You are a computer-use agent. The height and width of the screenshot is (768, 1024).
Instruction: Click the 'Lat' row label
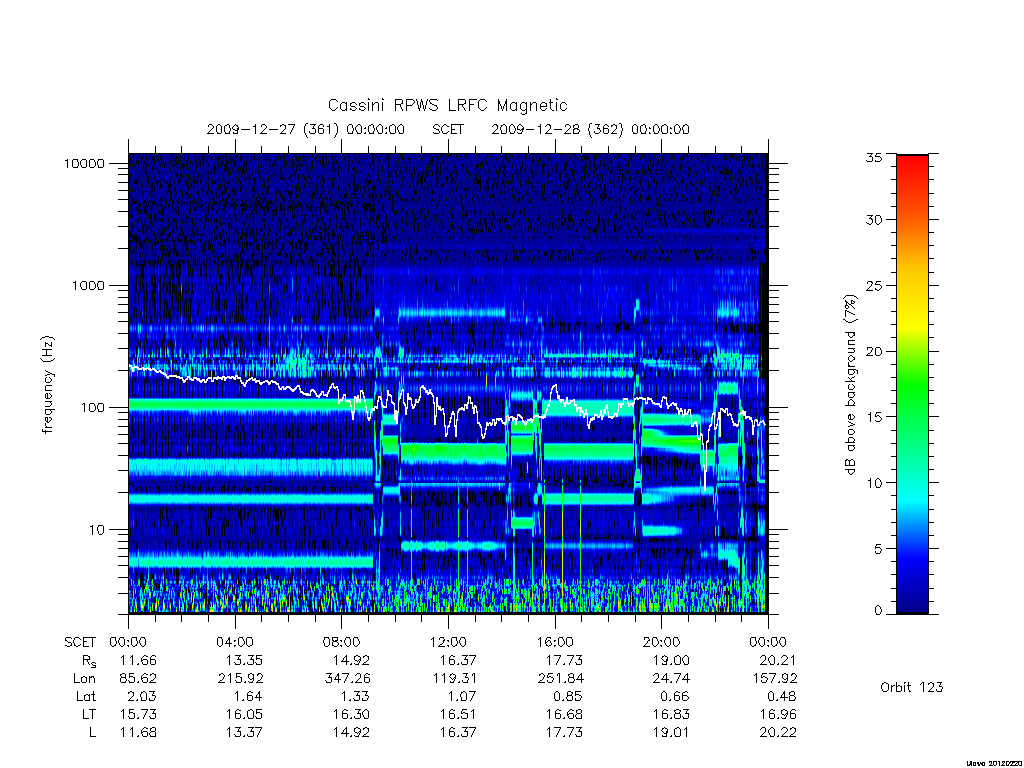[x=86, y=696]
